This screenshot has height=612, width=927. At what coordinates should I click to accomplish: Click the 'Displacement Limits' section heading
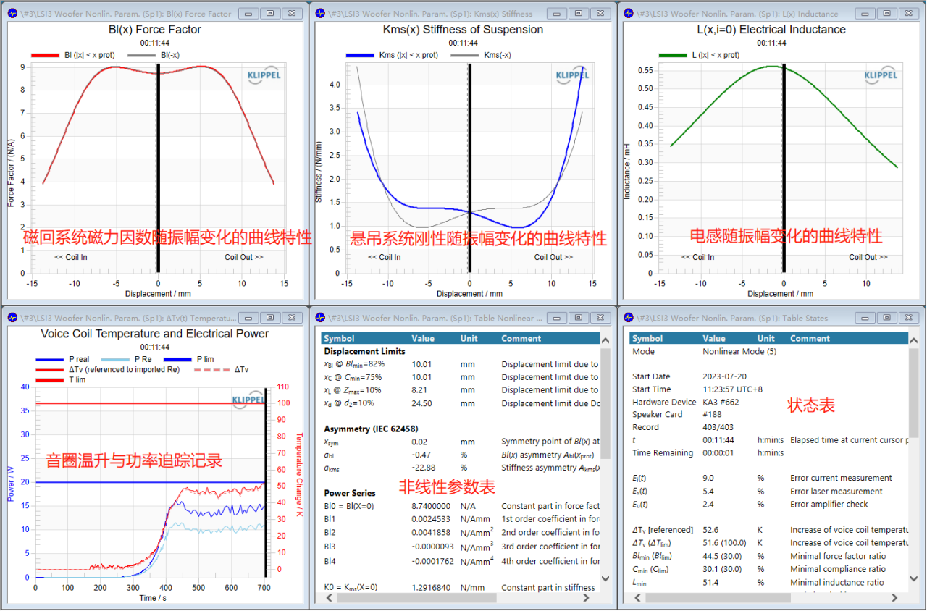(364, 351)
